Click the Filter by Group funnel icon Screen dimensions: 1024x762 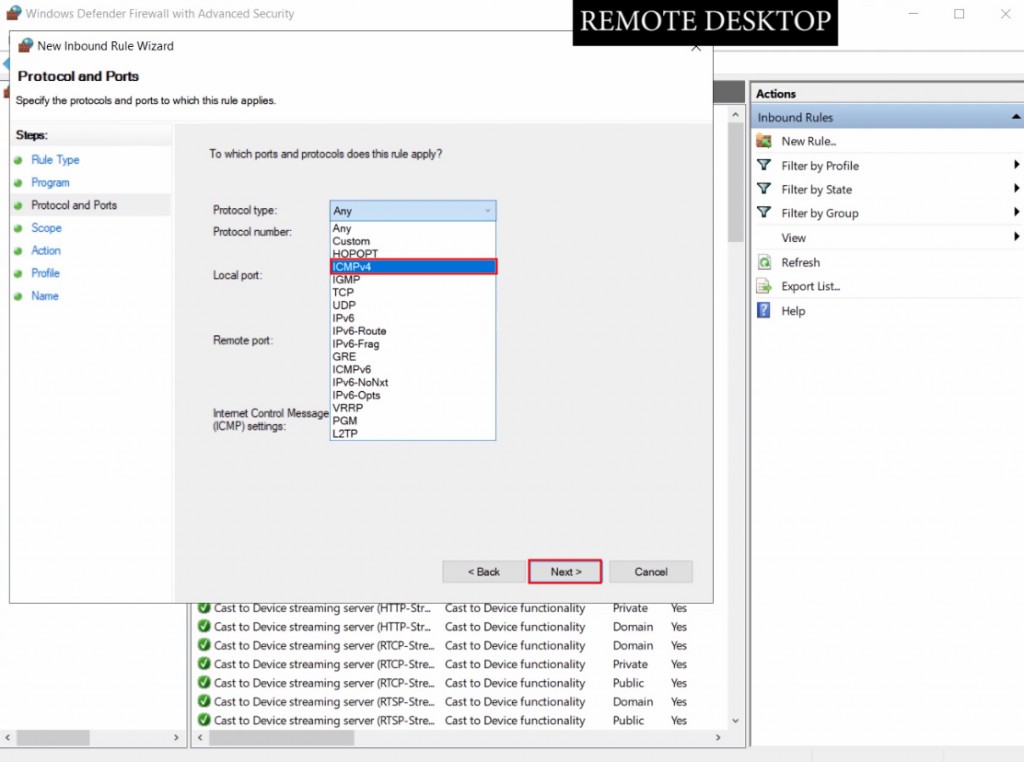pyautogui.click(x=763, y=212)
